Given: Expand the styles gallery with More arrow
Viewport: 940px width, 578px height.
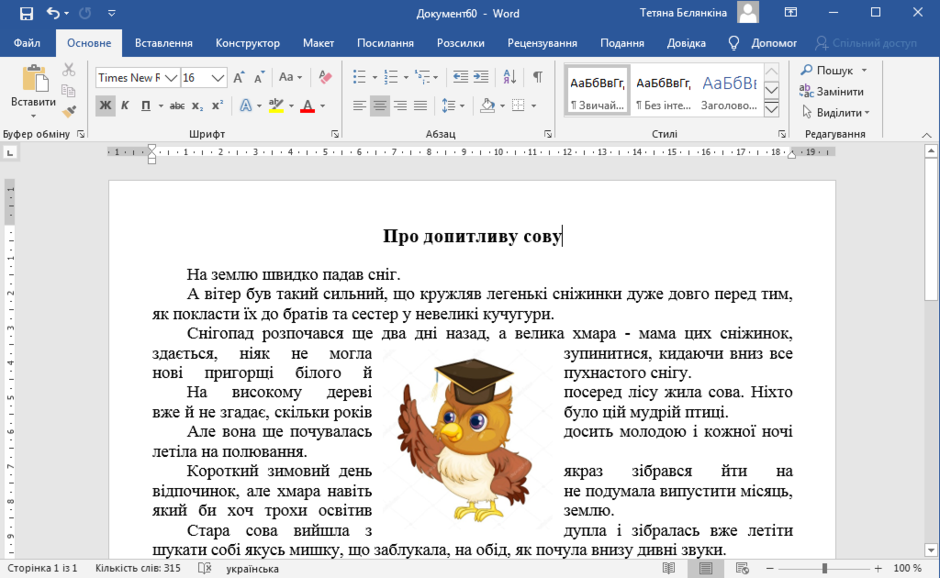Looking at the screenshot, I should click(x=772, y=109).
